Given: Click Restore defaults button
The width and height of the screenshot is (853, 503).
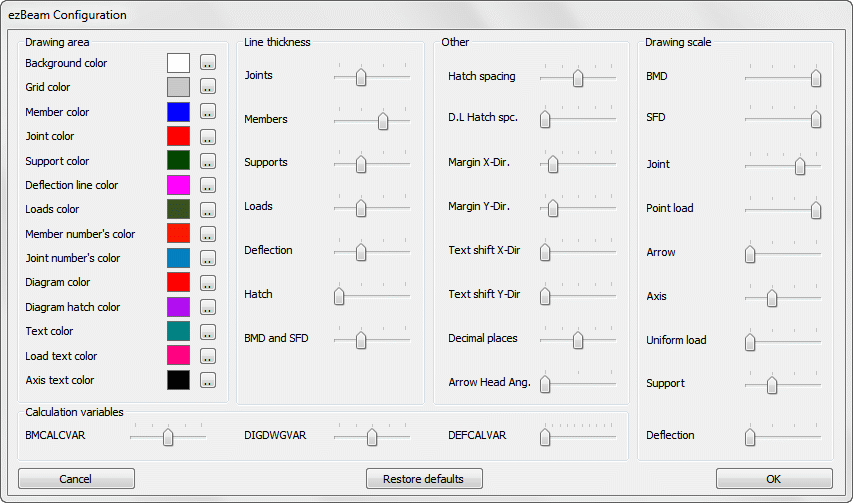Looking at the screenshot, I should pyautogui.click(x=424, y=479).
